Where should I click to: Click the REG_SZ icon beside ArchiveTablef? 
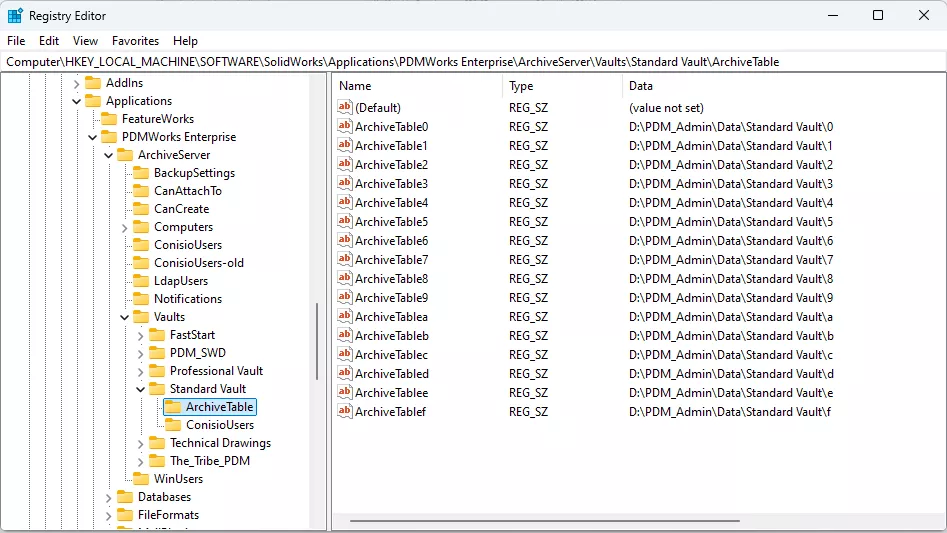click(x=344, y=412)
